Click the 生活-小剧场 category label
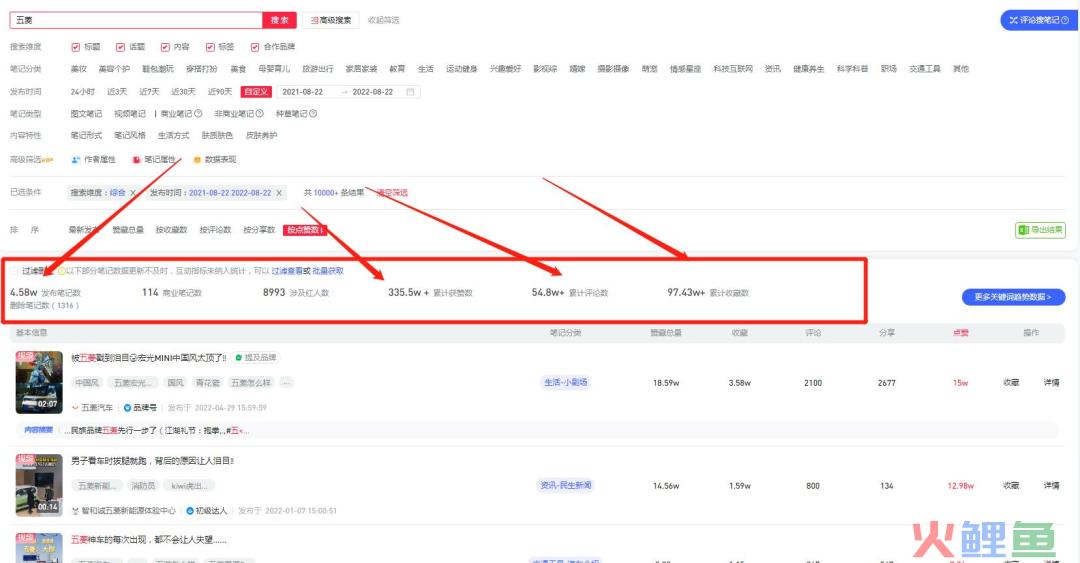This screenshot has height=563, width=1080. (x=565, y=382)
